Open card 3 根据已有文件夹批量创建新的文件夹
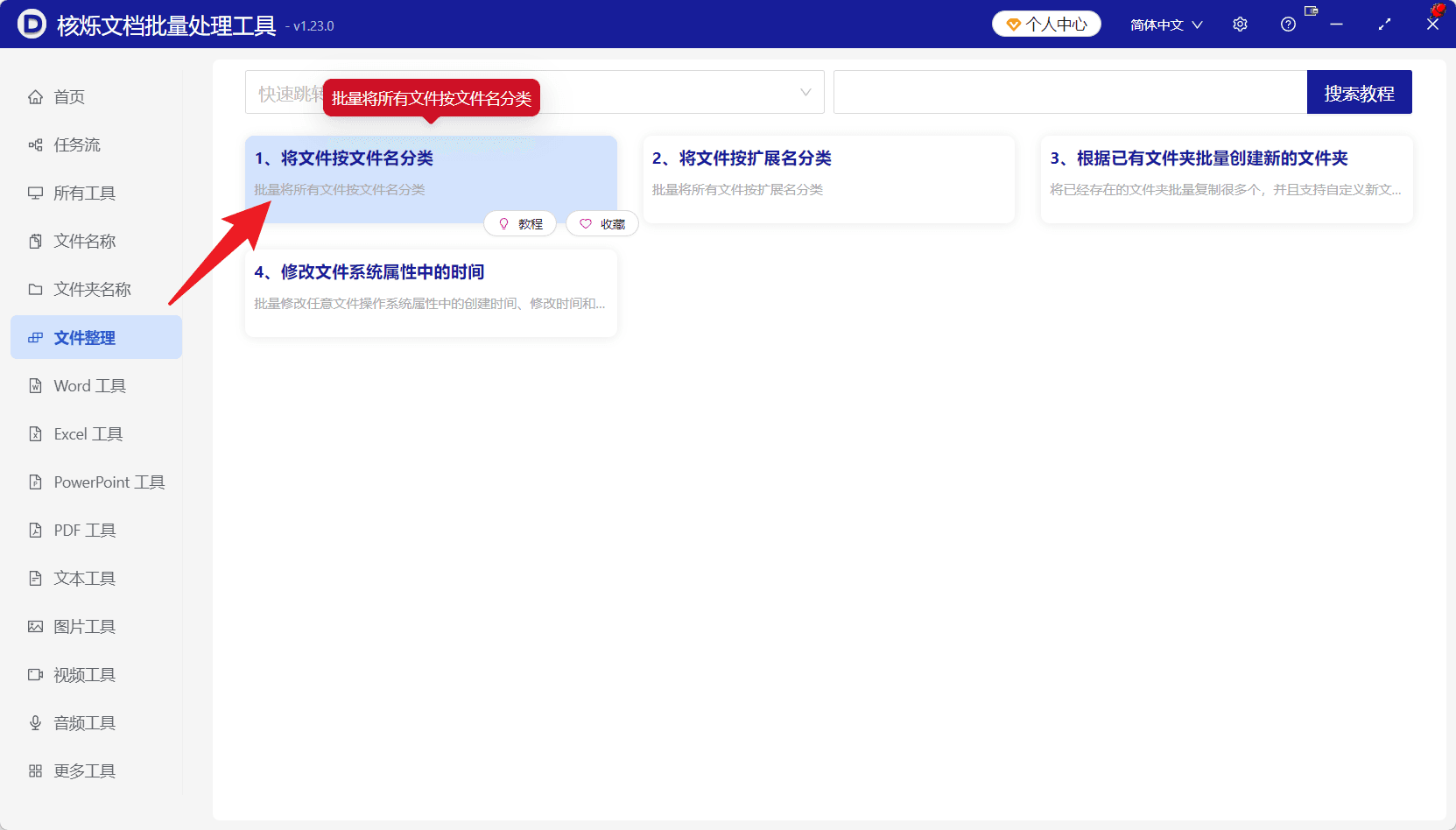1456x830 pixels. [x=1227, y=179]
